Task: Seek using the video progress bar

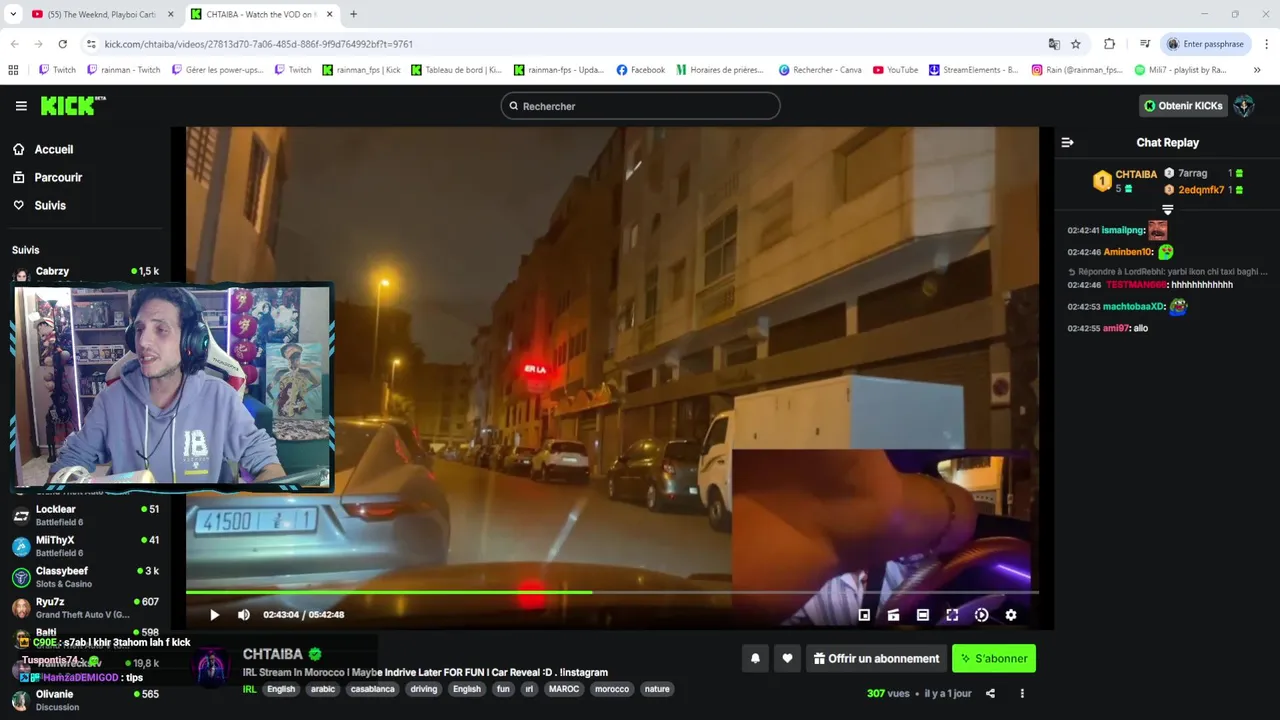Action: click(612, 592)
